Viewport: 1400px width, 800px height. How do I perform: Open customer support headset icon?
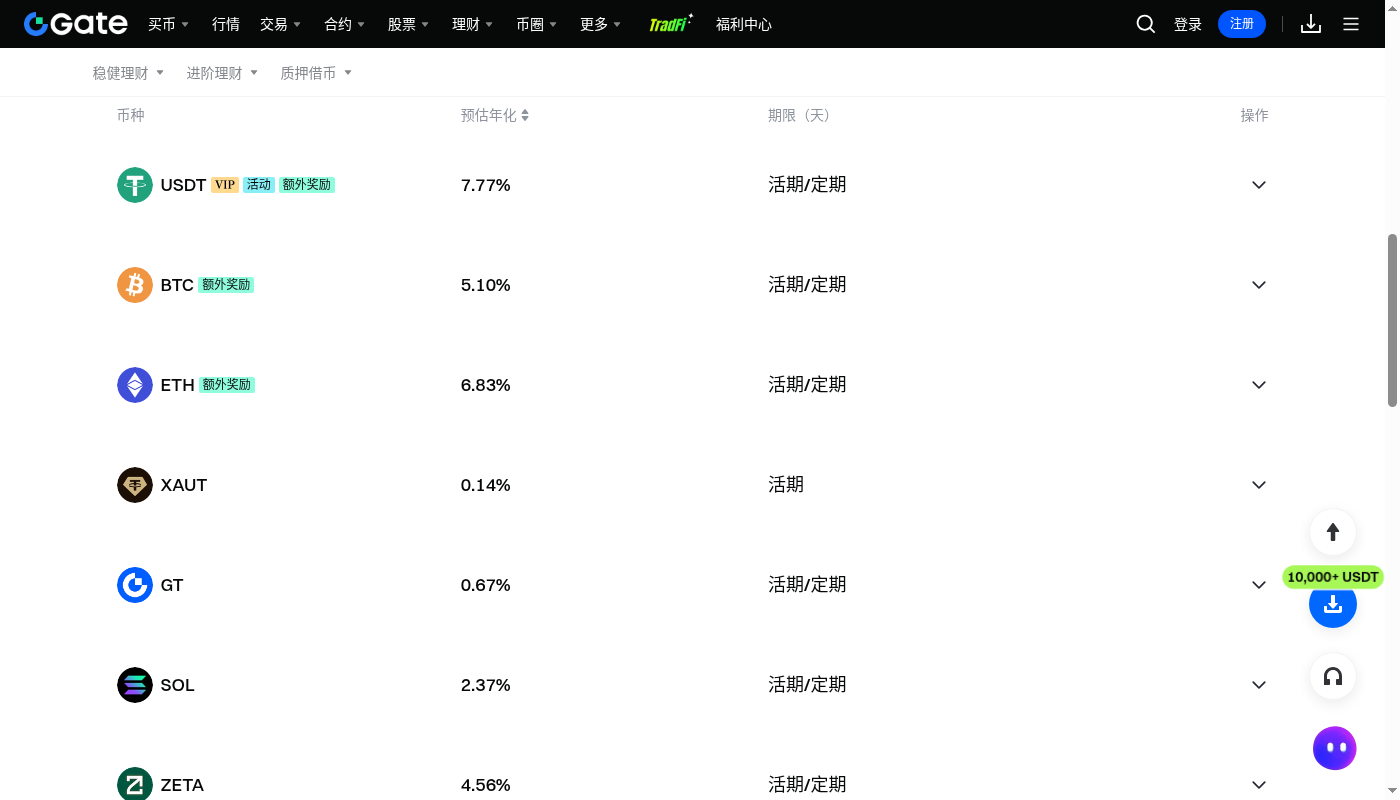pos(1333,677)
